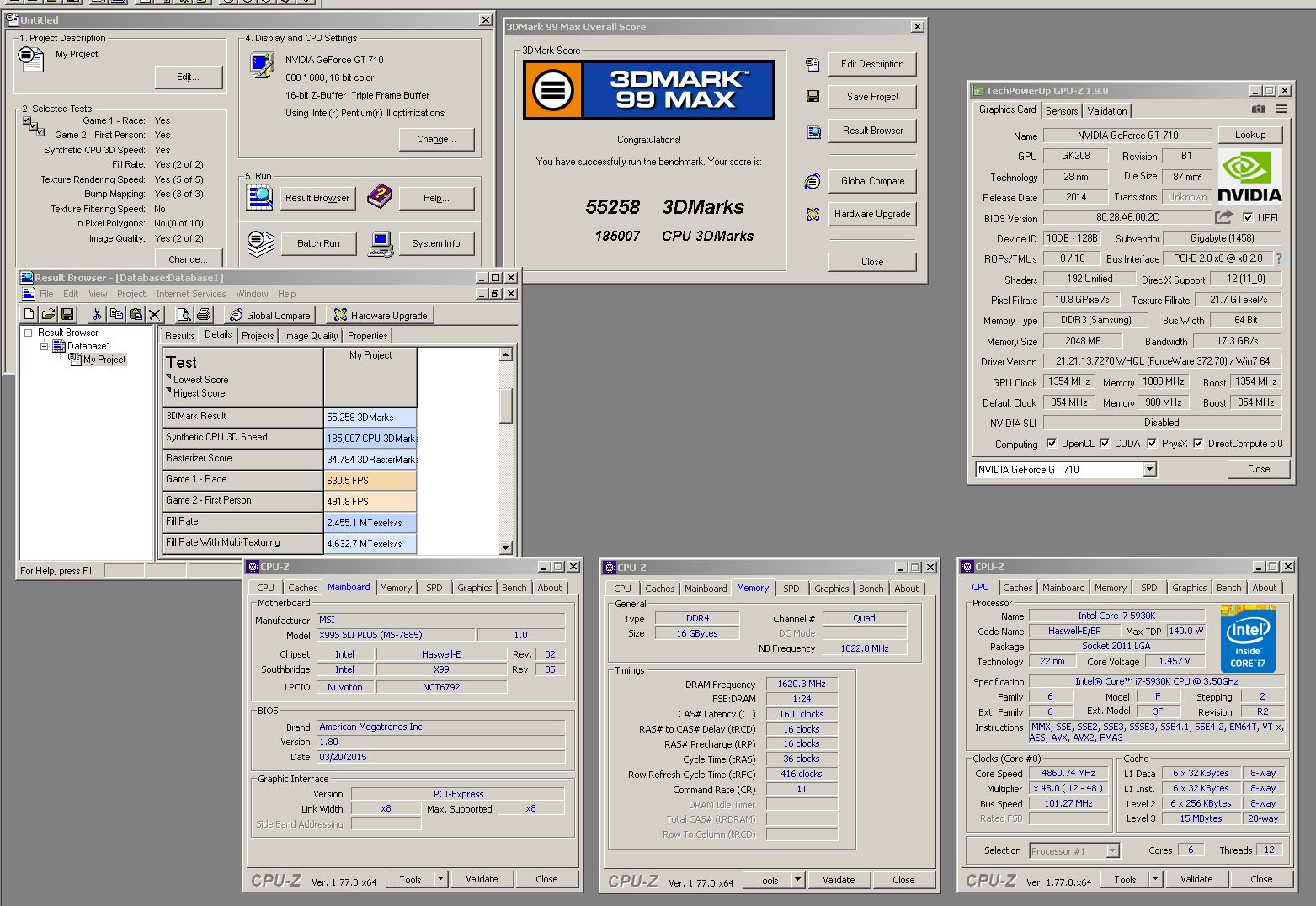Click Batch Run button

point(318,243)
